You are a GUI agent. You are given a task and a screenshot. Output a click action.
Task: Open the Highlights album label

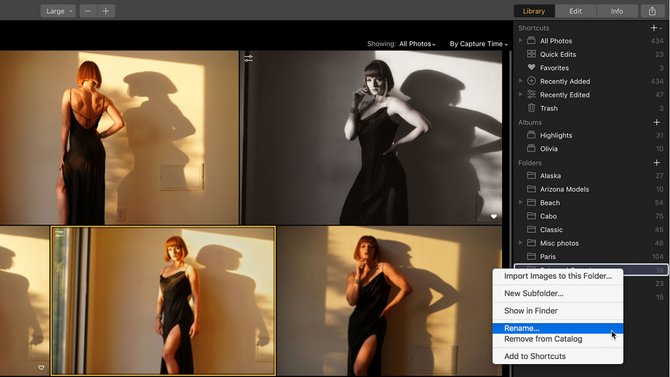(556, 135)
